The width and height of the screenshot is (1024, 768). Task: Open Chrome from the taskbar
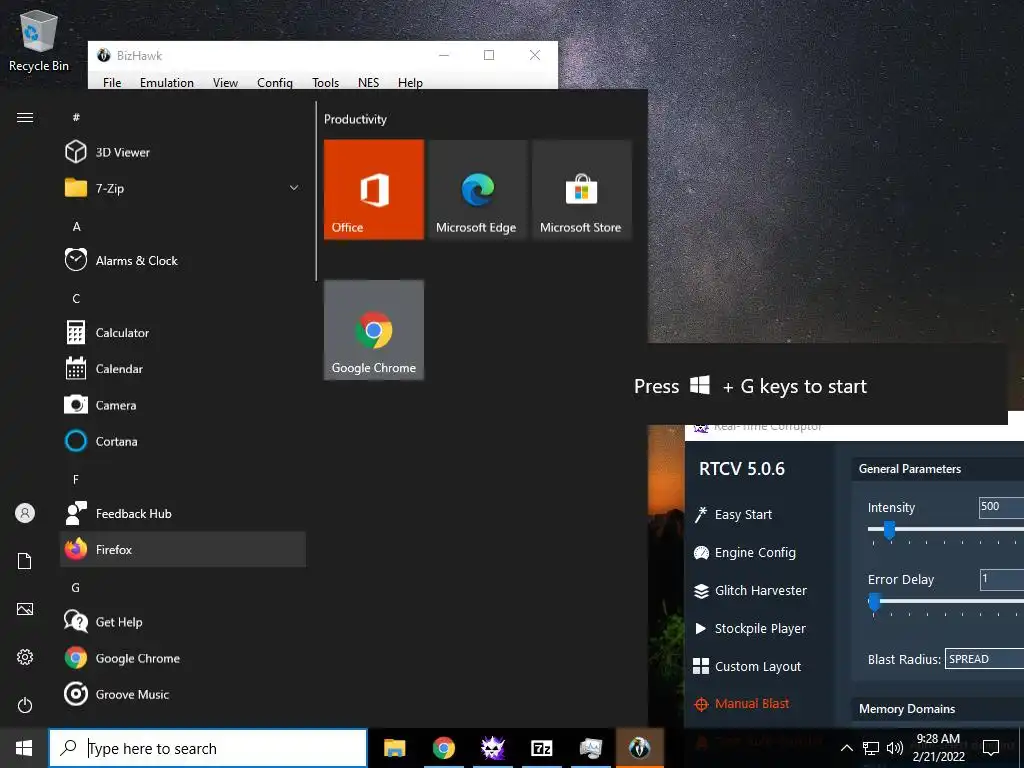pos(443,748)
